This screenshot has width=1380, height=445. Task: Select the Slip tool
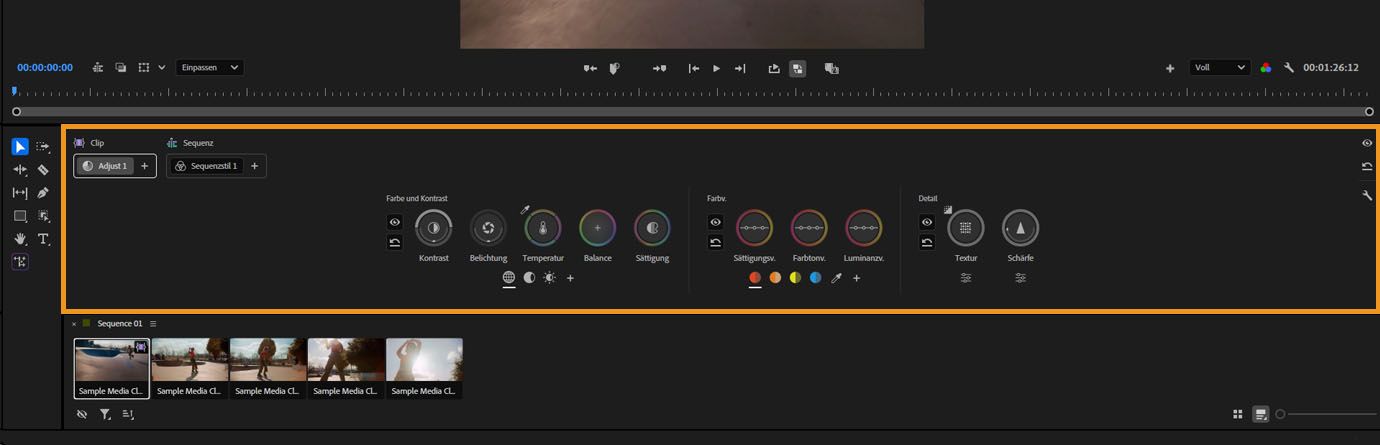pos(20,193)
